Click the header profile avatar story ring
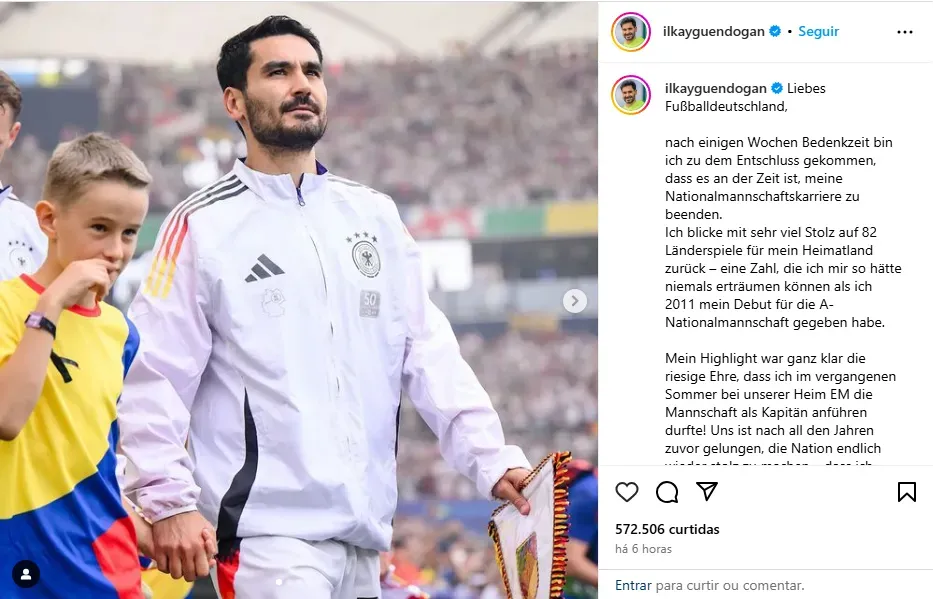The image size is (933, 599). 631,32
